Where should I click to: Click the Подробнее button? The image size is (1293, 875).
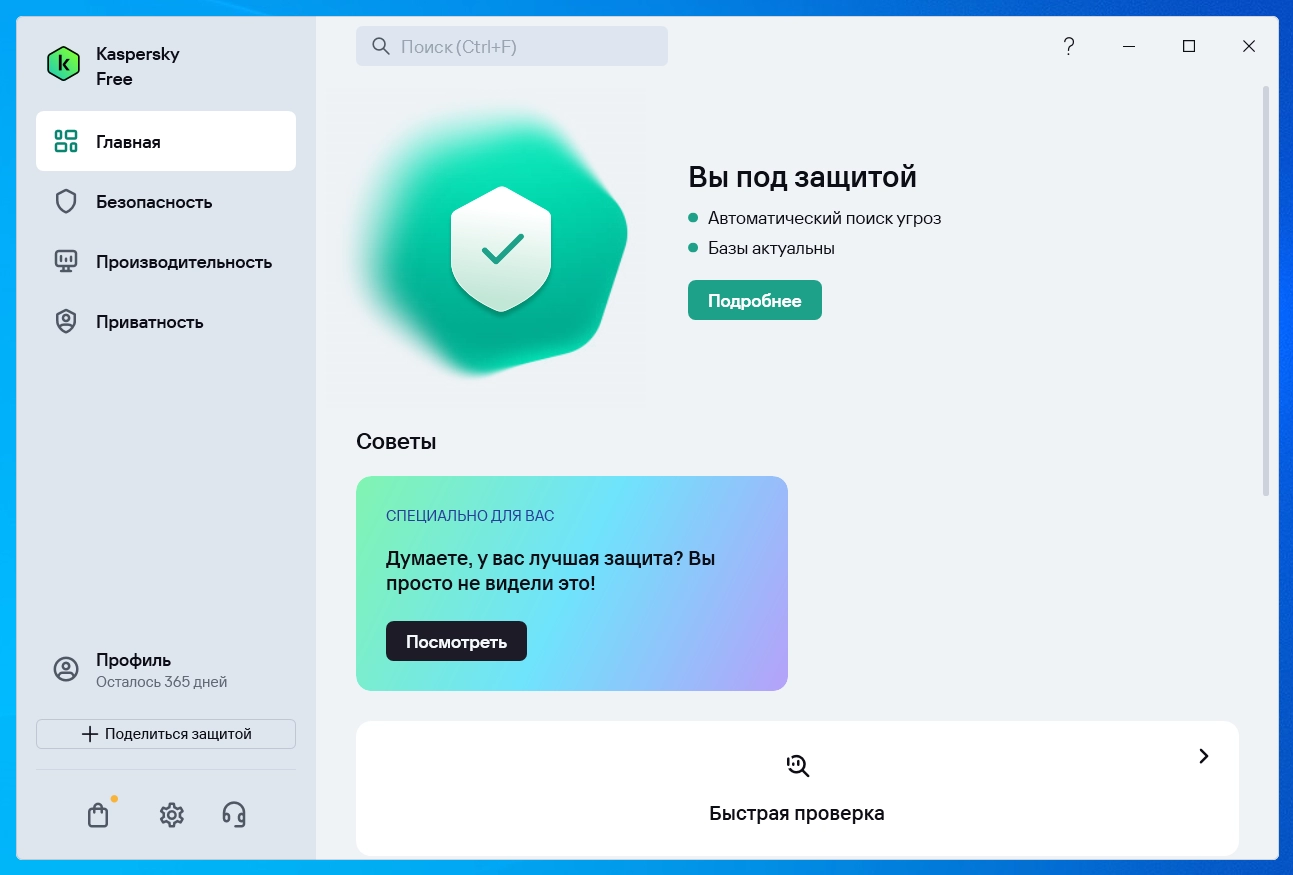755,300
